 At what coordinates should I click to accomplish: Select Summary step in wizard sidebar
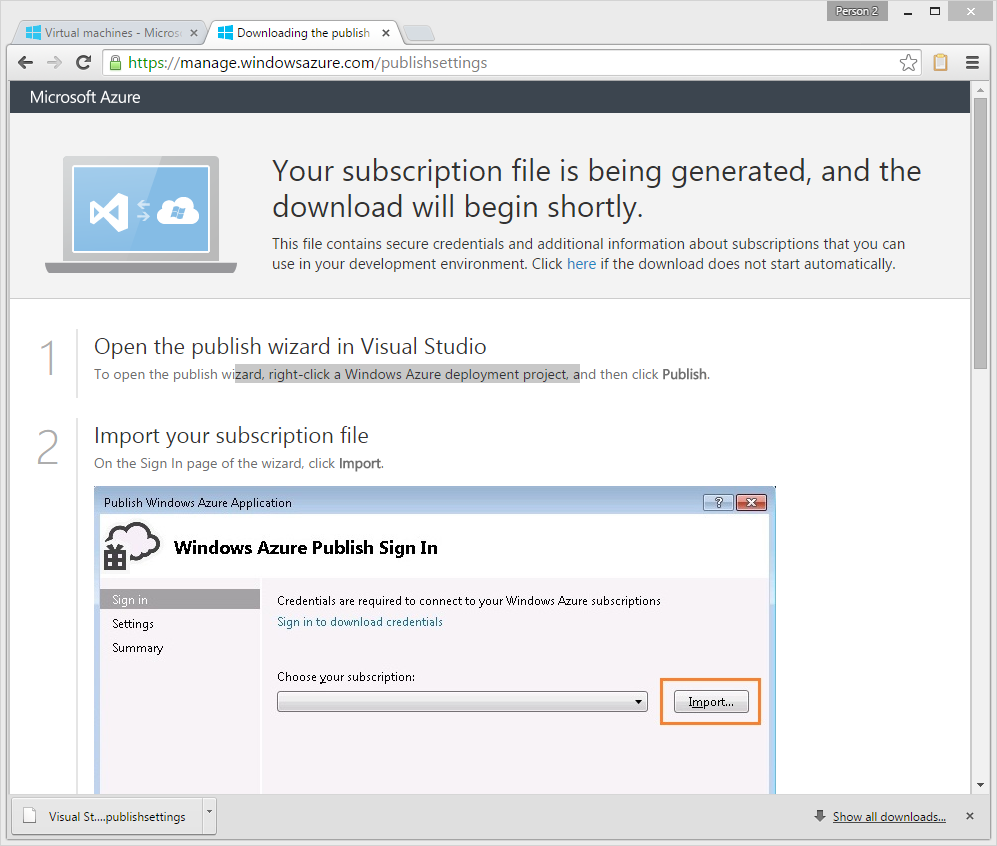137,648
